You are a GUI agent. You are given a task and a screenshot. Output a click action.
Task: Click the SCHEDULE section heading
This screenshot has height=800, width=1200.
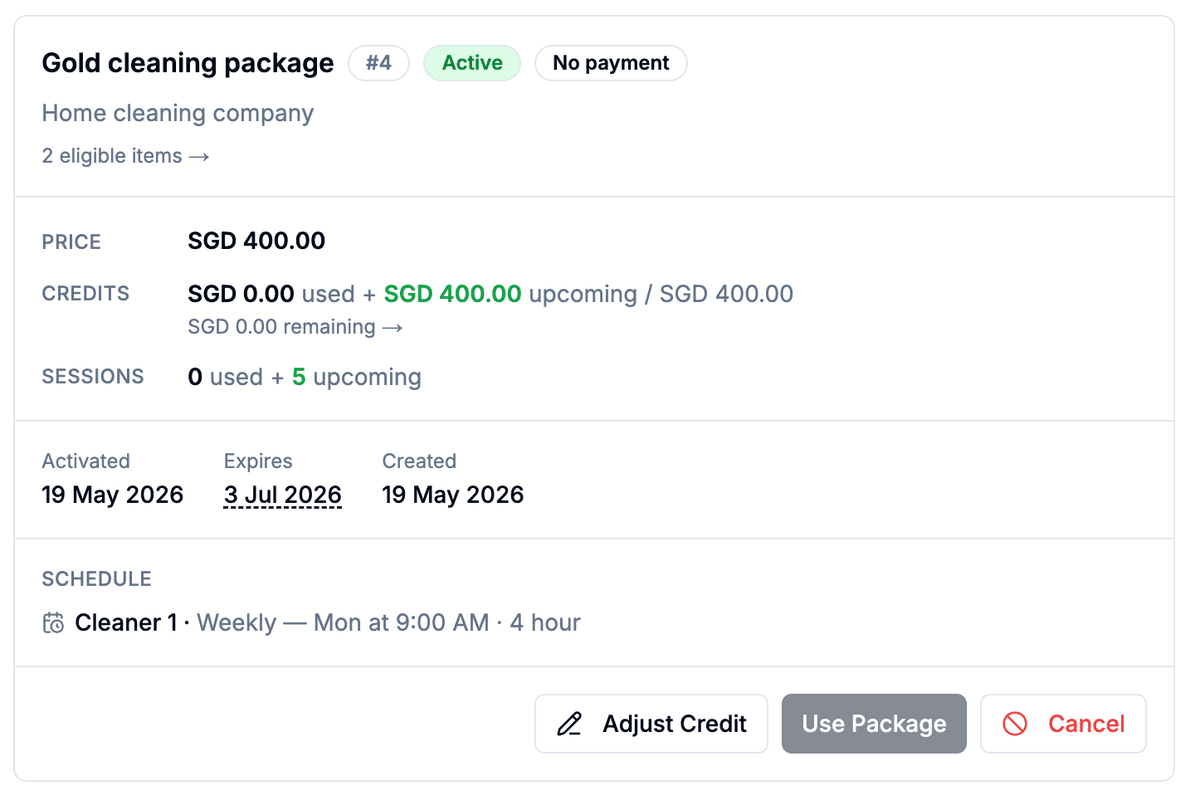click(97, 579)
